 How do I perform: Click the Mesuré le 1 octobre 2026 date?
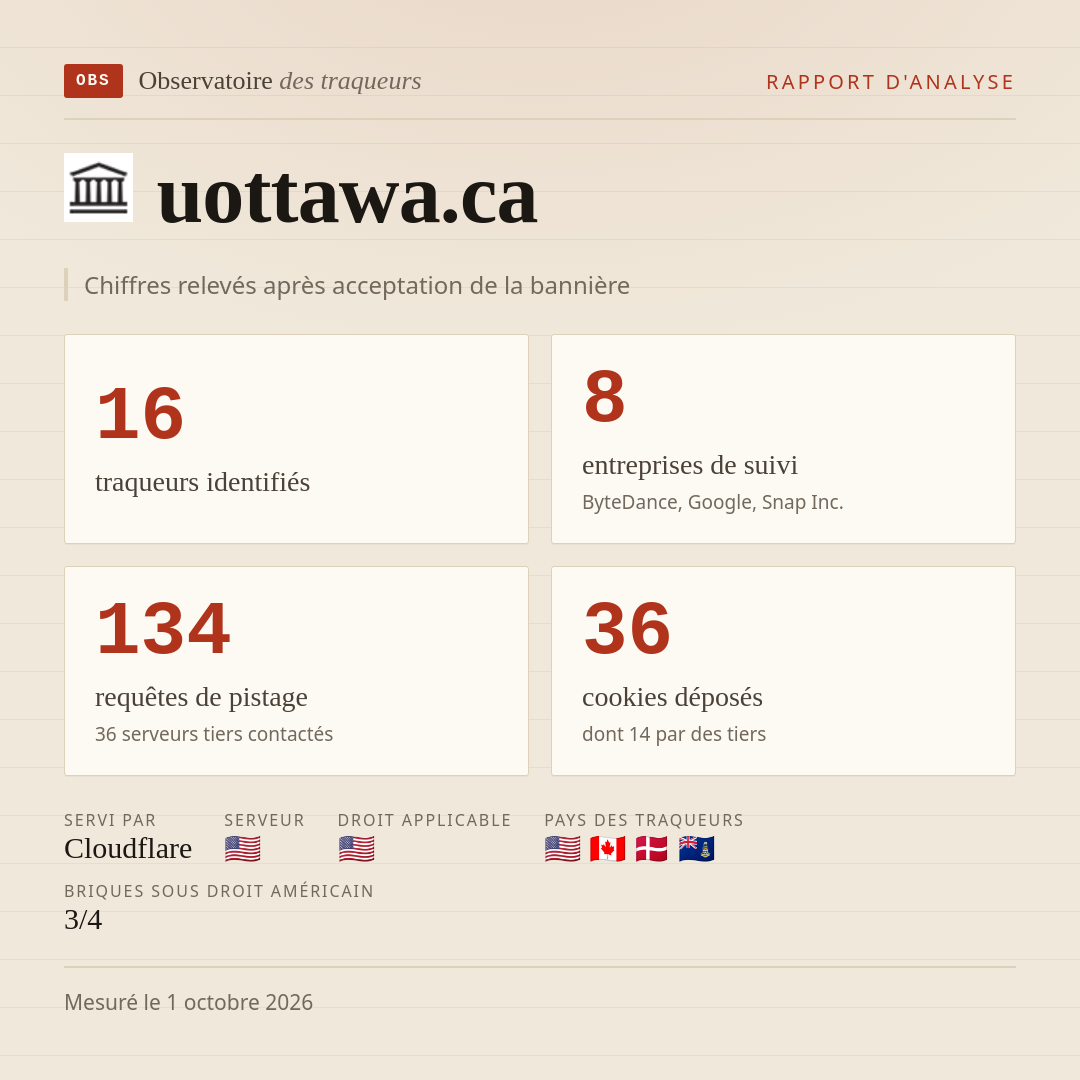click(189, 1002)
